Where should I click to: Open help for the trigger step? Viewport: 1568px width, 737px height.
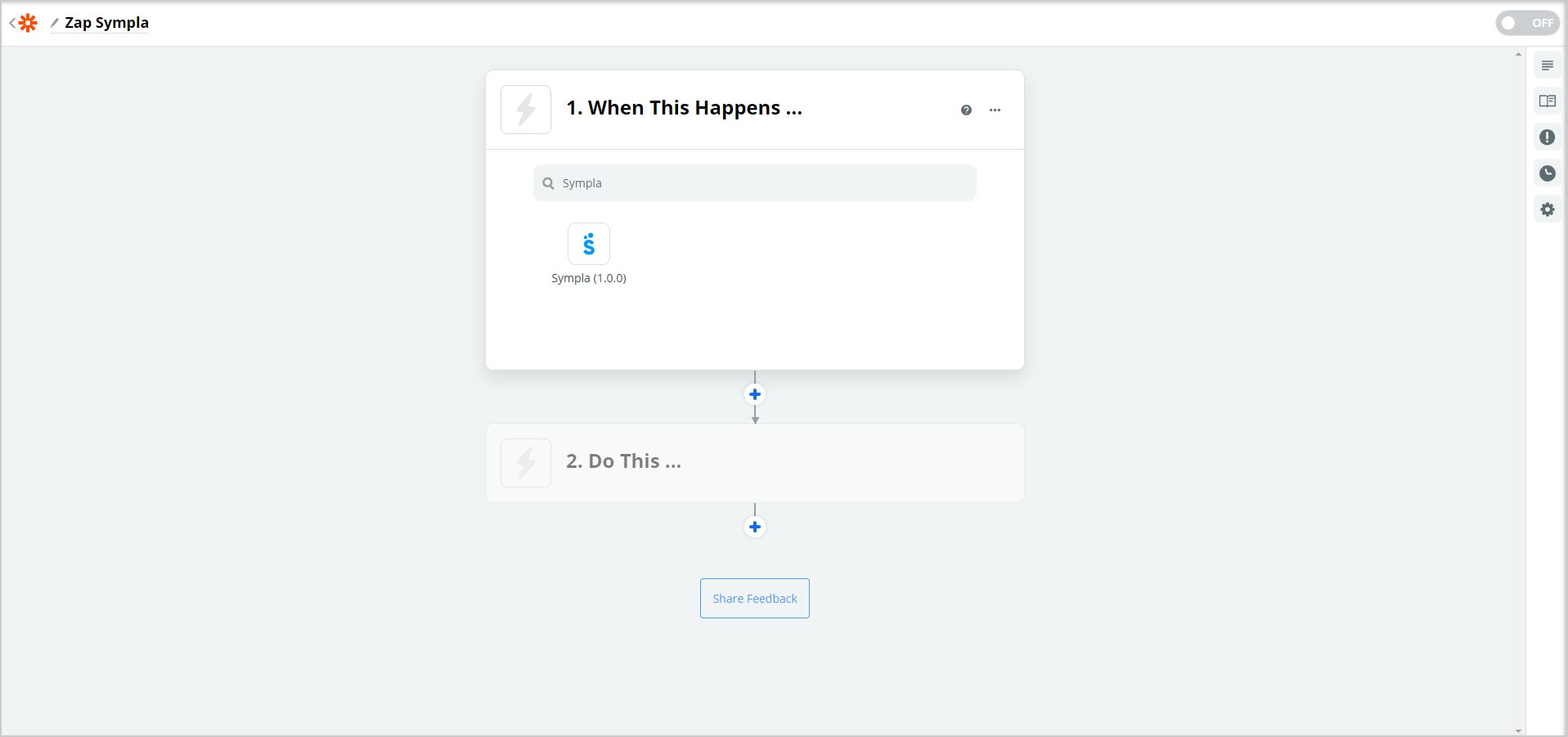pos(966,110)
